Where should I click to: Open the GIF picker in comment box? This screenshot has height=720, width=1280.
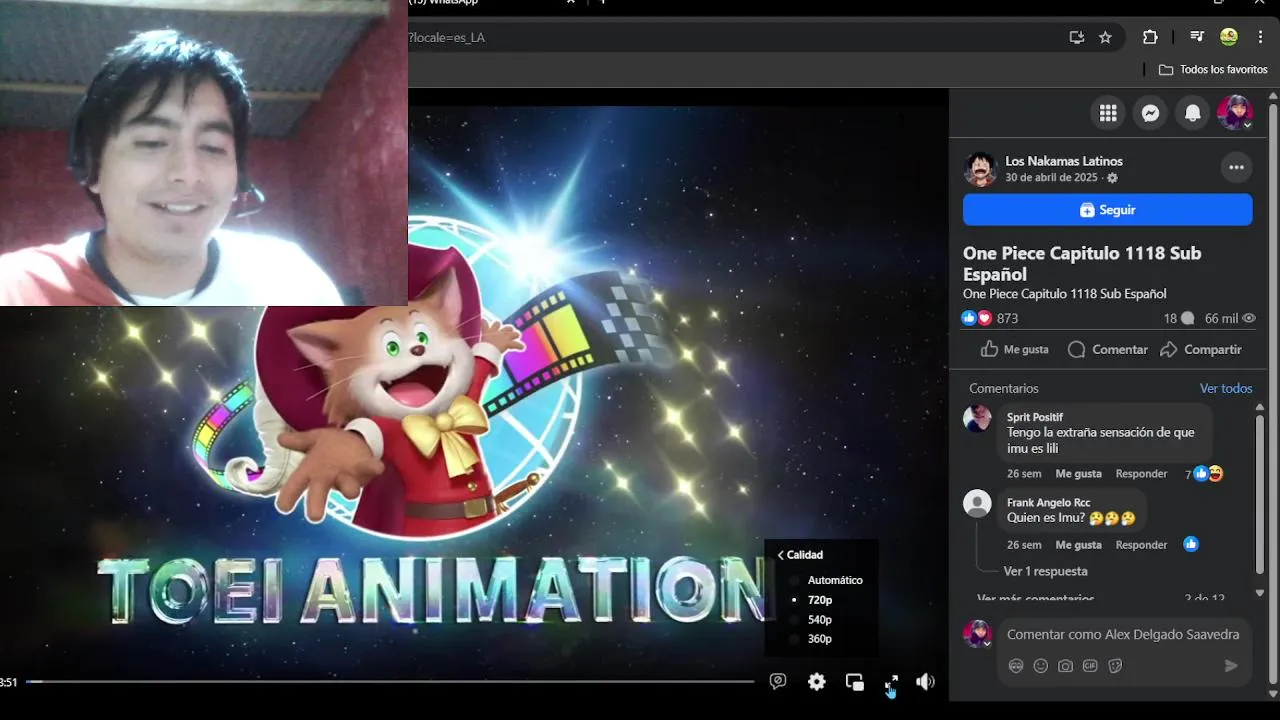[x=1090, y=666]
